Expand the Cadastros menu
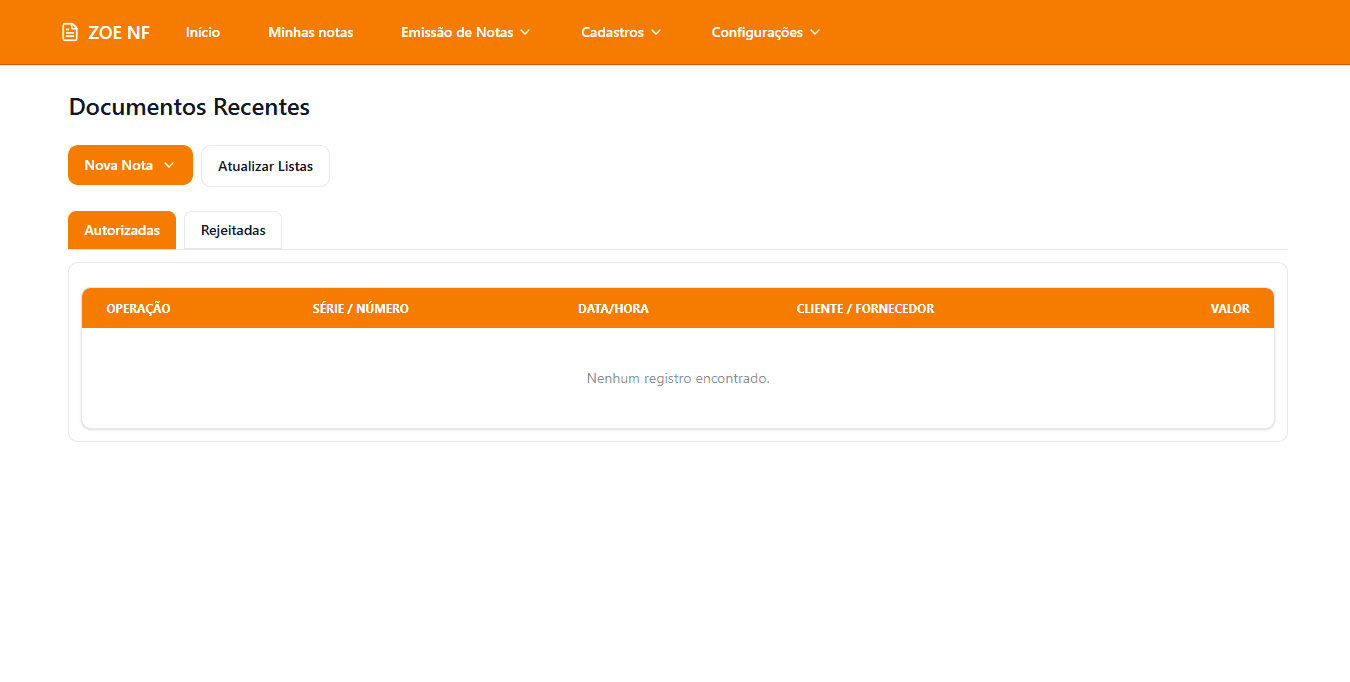The height and width of the screenshot is (682, 1350). pos(621,32)
